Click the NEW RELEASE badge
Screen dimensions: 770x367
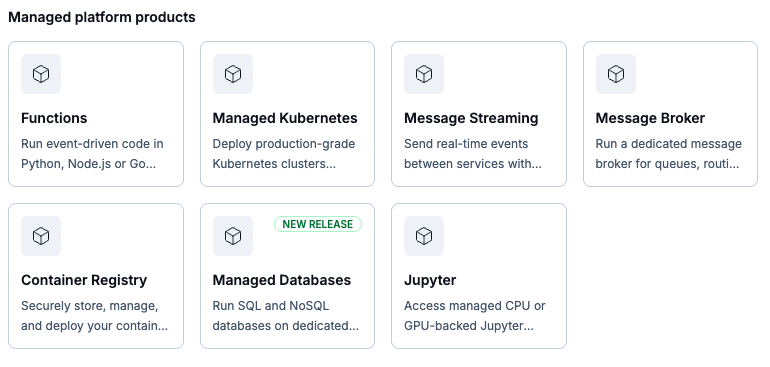pos(318,224)
